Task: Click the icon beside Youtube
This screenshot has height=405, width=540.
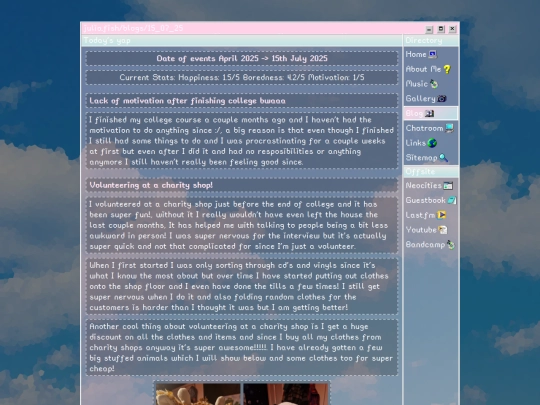Action: [x=443, y=230]
